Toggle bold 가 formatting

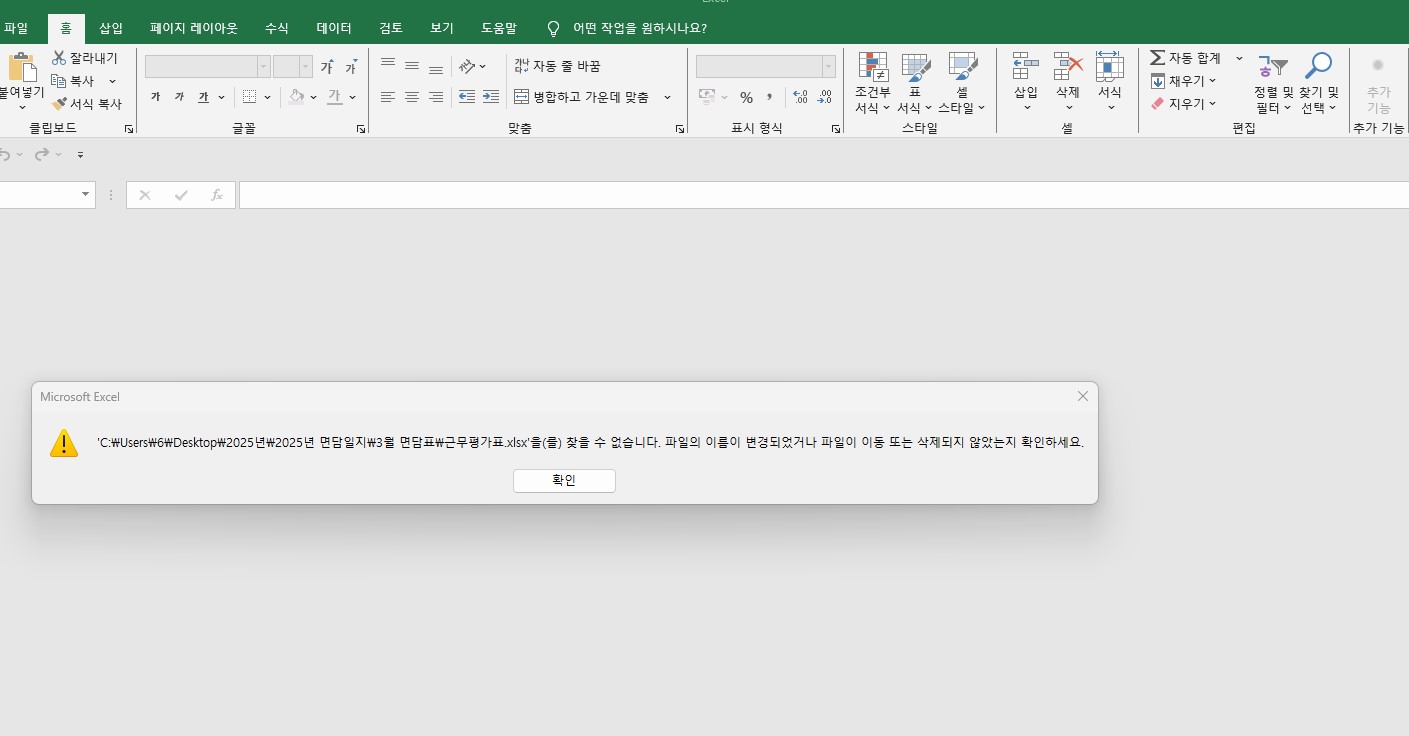tap(156, 97)
